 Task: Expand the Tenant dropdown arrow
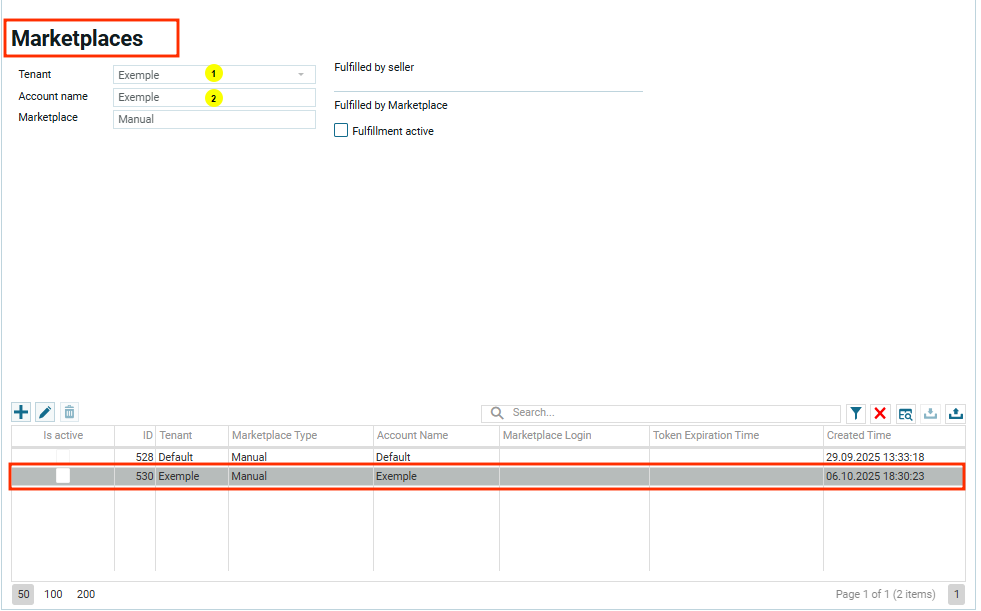click(x=300, y=75)
